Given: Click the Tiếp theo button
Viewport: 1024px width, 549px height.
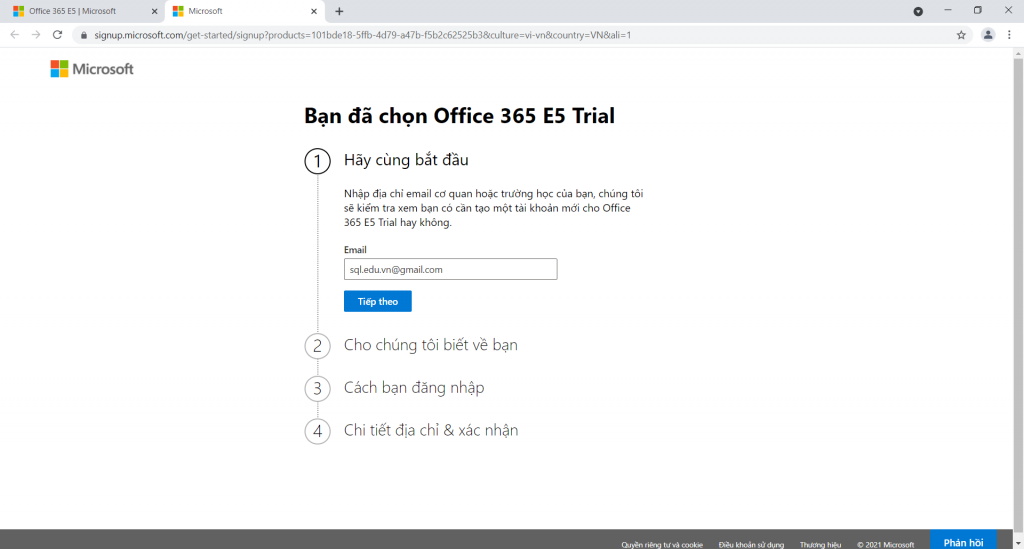Looking at the screenshot, I should pyautogui.click(x=377, y=301).
